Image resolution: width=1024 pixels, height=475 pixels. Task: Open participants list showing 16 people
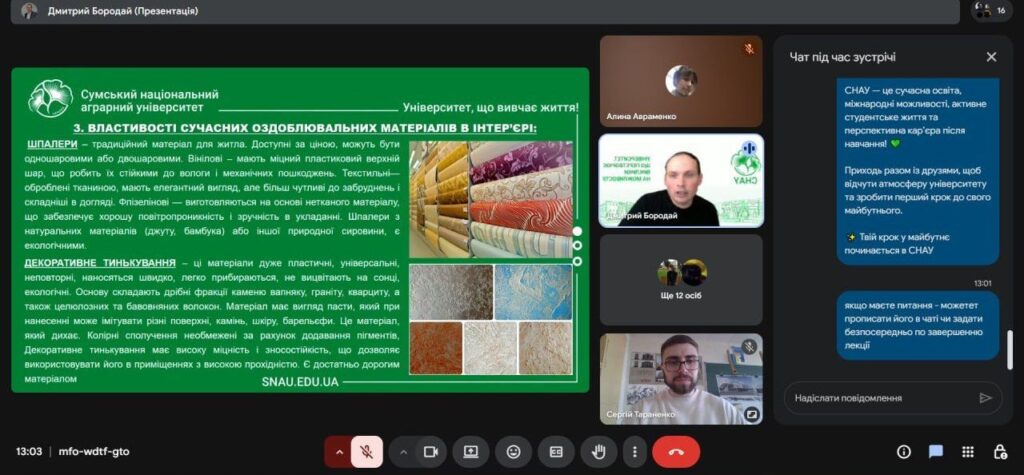(991, 11)
